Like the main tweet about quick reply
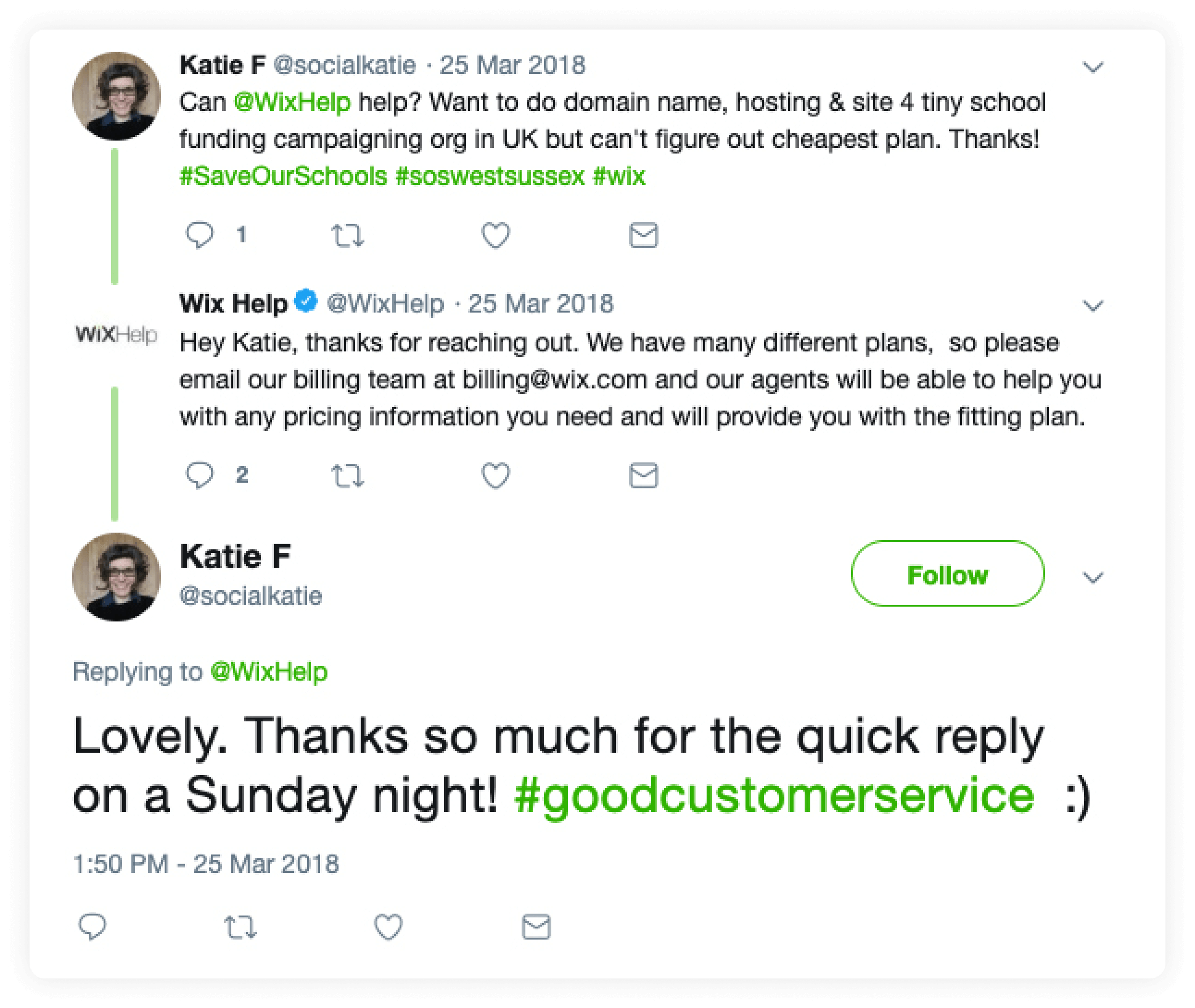Viewport: 1195px width, 1008px height. coord(388,927)
